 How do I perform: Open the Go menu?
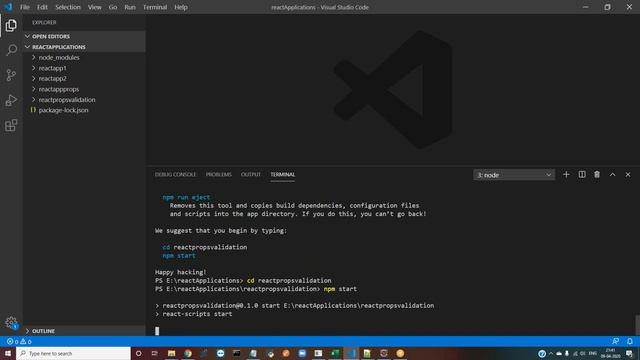click(113, 7)
